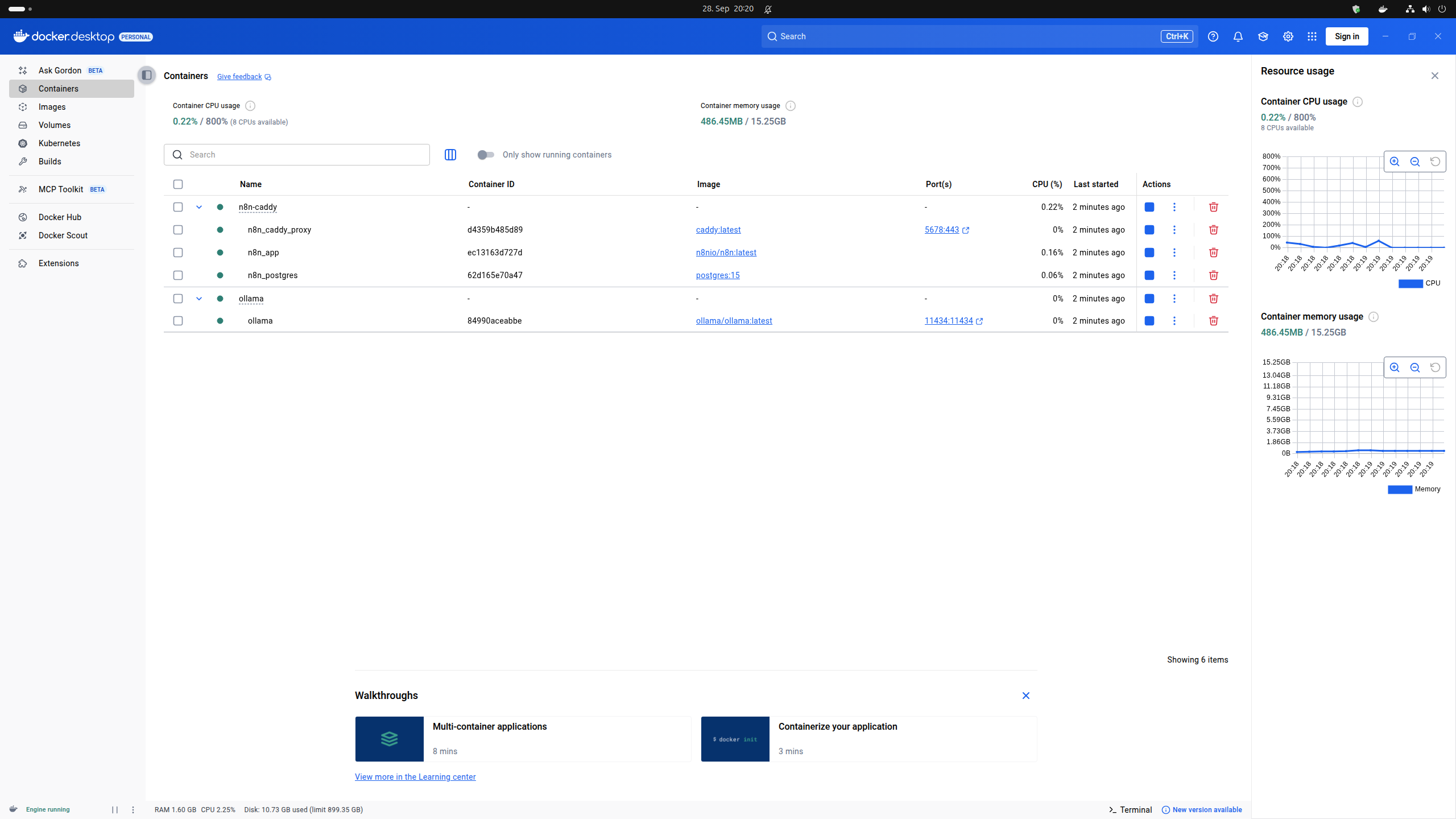Viewport: 1456px width, 819px height.
Task: Open View more in the Learning center
Action: coord(415,776)
